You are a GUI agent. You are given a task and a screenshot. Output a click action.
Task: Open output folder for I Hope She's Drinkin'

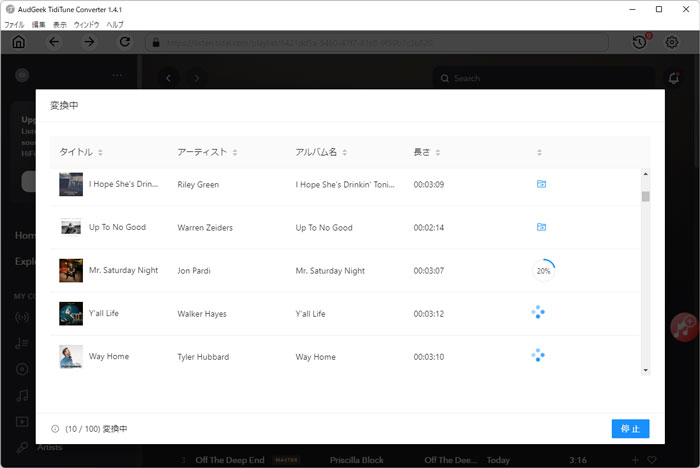click(541, 184)
